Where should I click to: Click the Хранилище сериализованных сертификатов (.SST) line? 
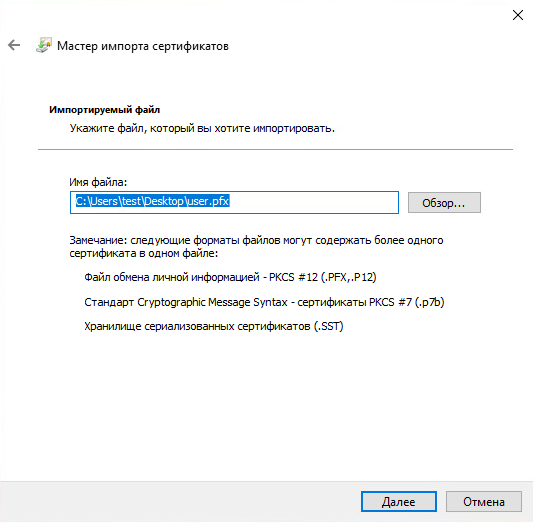(214, 326)
